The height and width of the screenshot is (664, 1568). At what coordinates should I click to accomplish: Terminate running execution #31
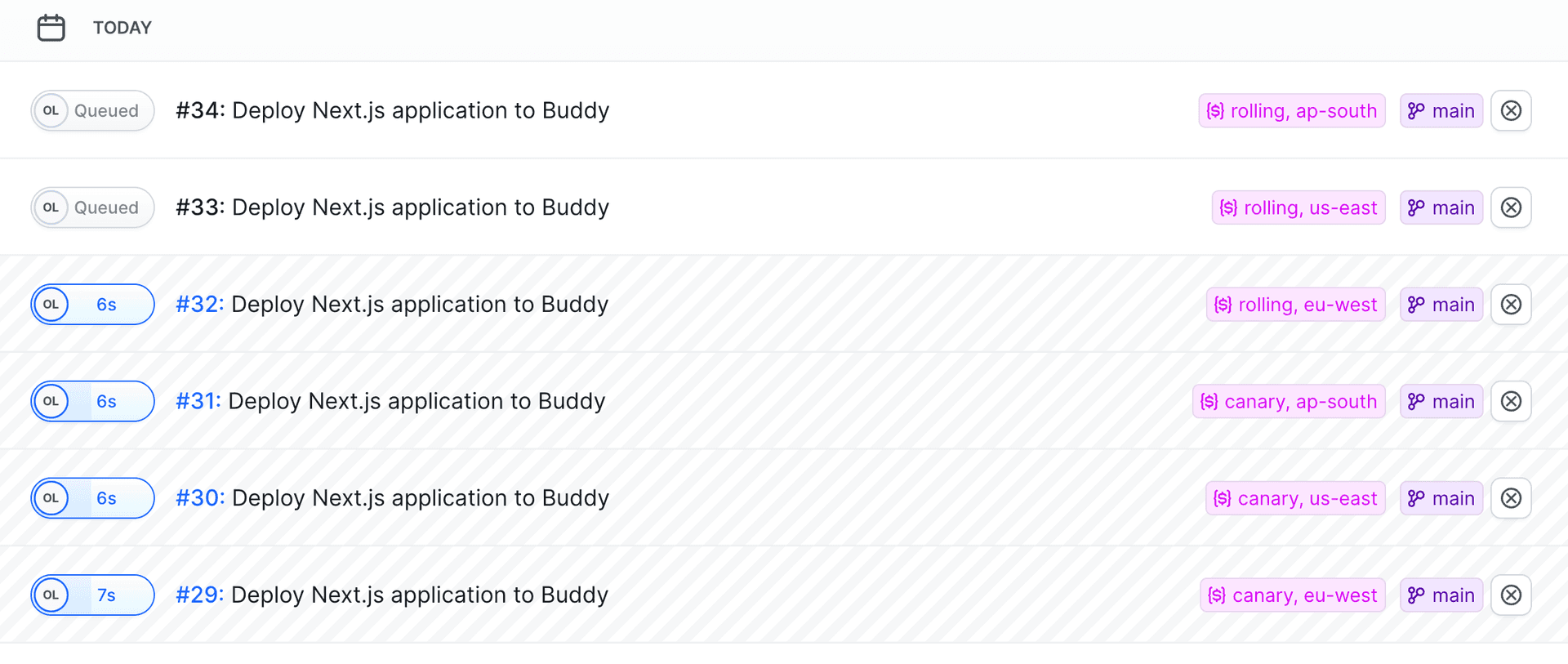1511,401
